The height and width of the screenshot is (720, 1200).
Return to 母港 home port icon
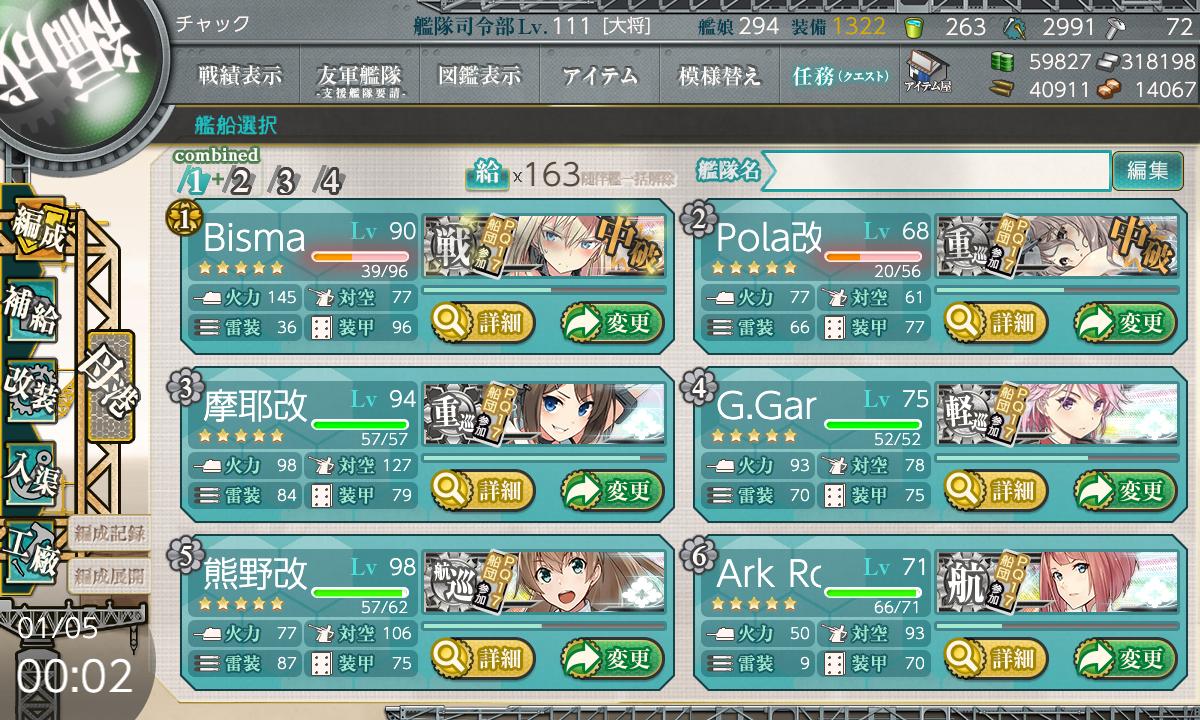tap(109, 385)
